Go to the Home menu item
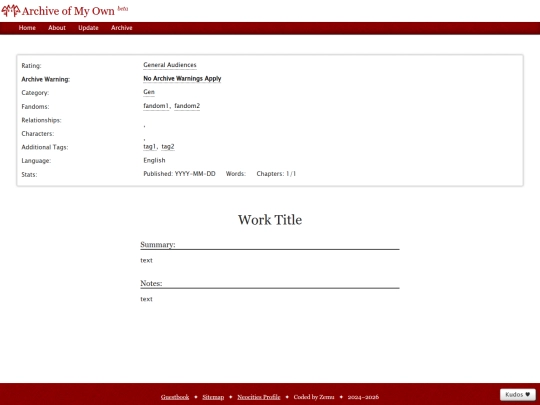This screenshot has width=540, height=405. pyautogui.click(x=27, y=28)
